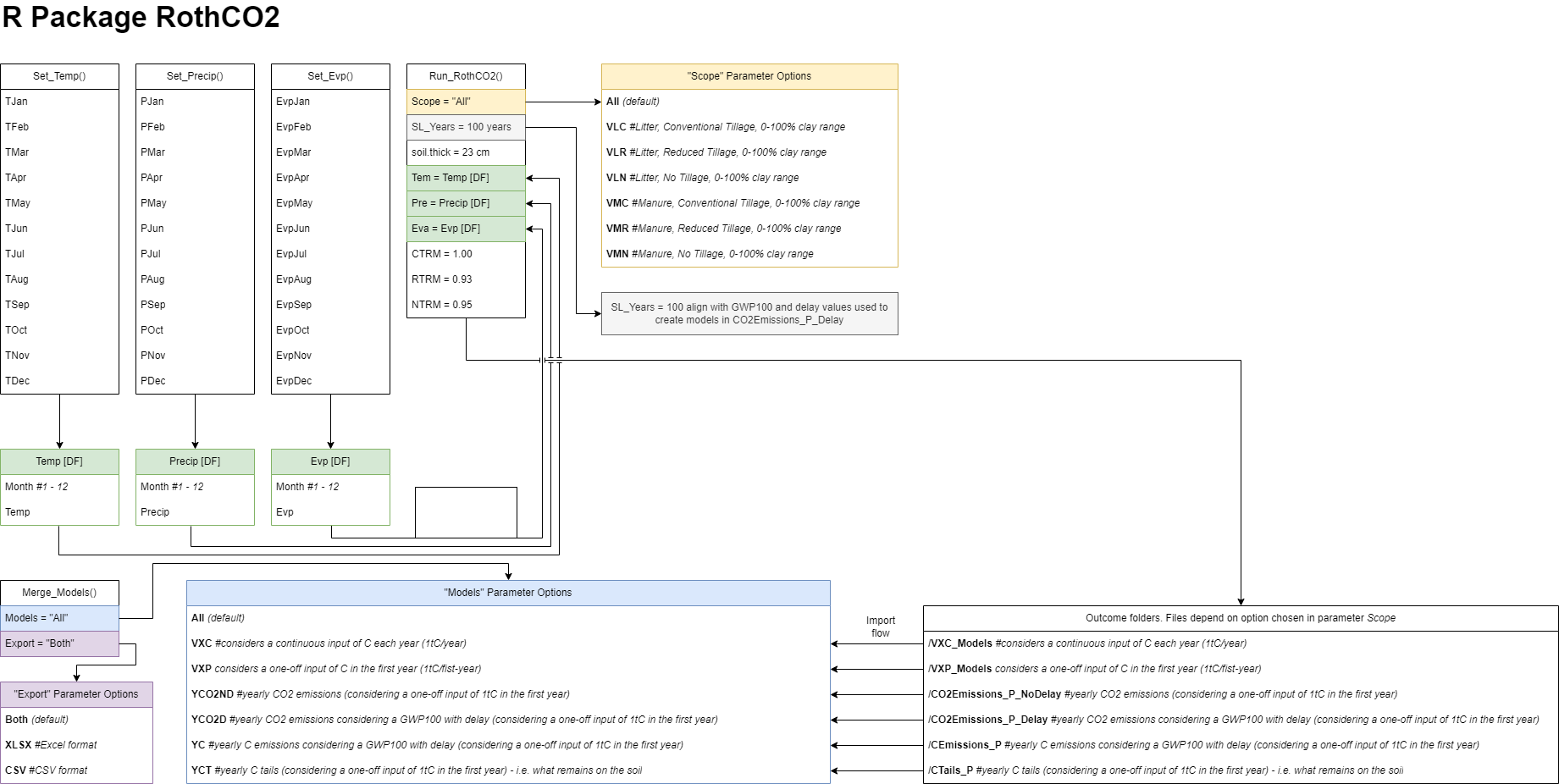Select the EvpDec entry in Set_Evp
This screenshot has height=784, width=1559.
[x=295, y=380]
